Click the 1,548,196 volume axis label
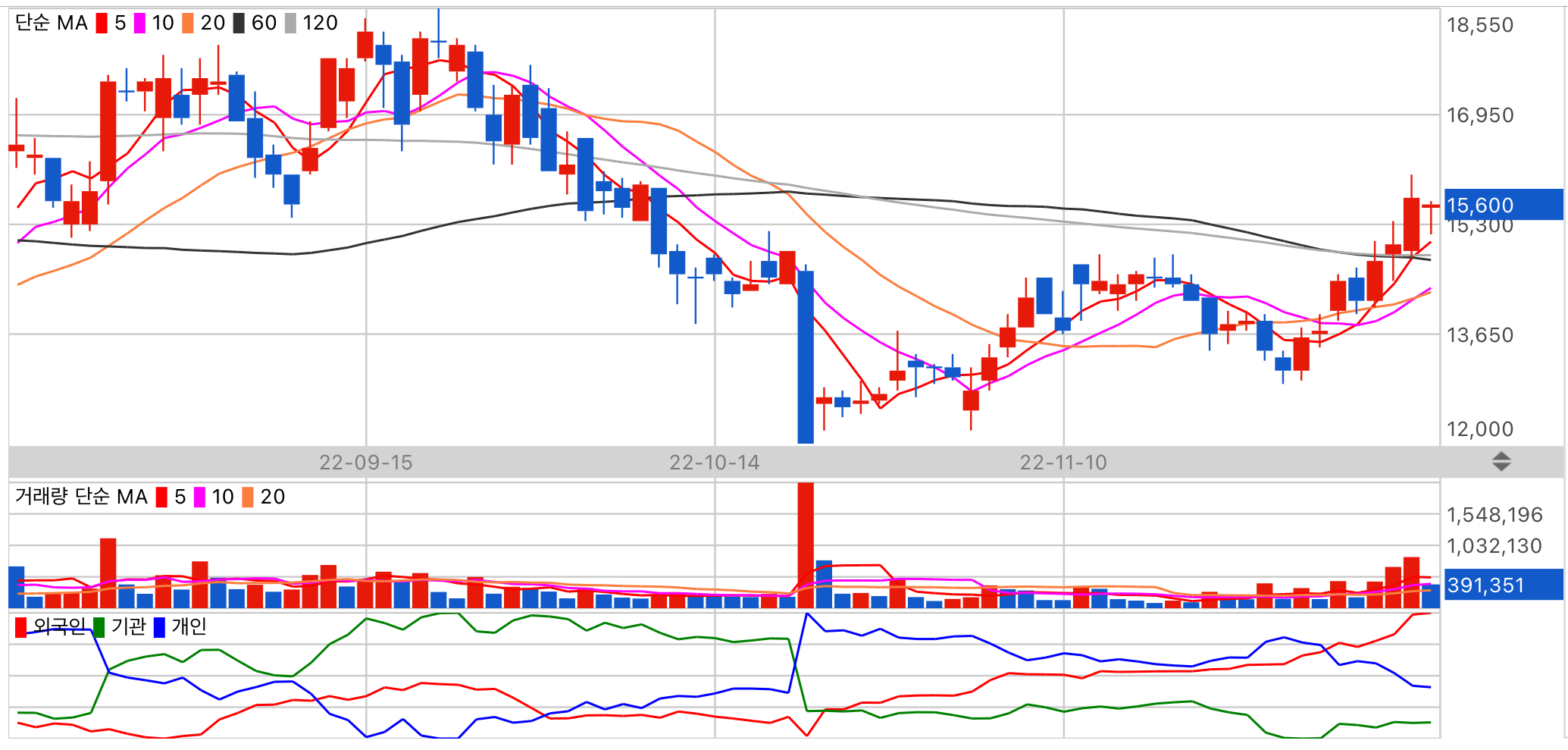This screenshot has width=1568, height=750. (1494, 515)
